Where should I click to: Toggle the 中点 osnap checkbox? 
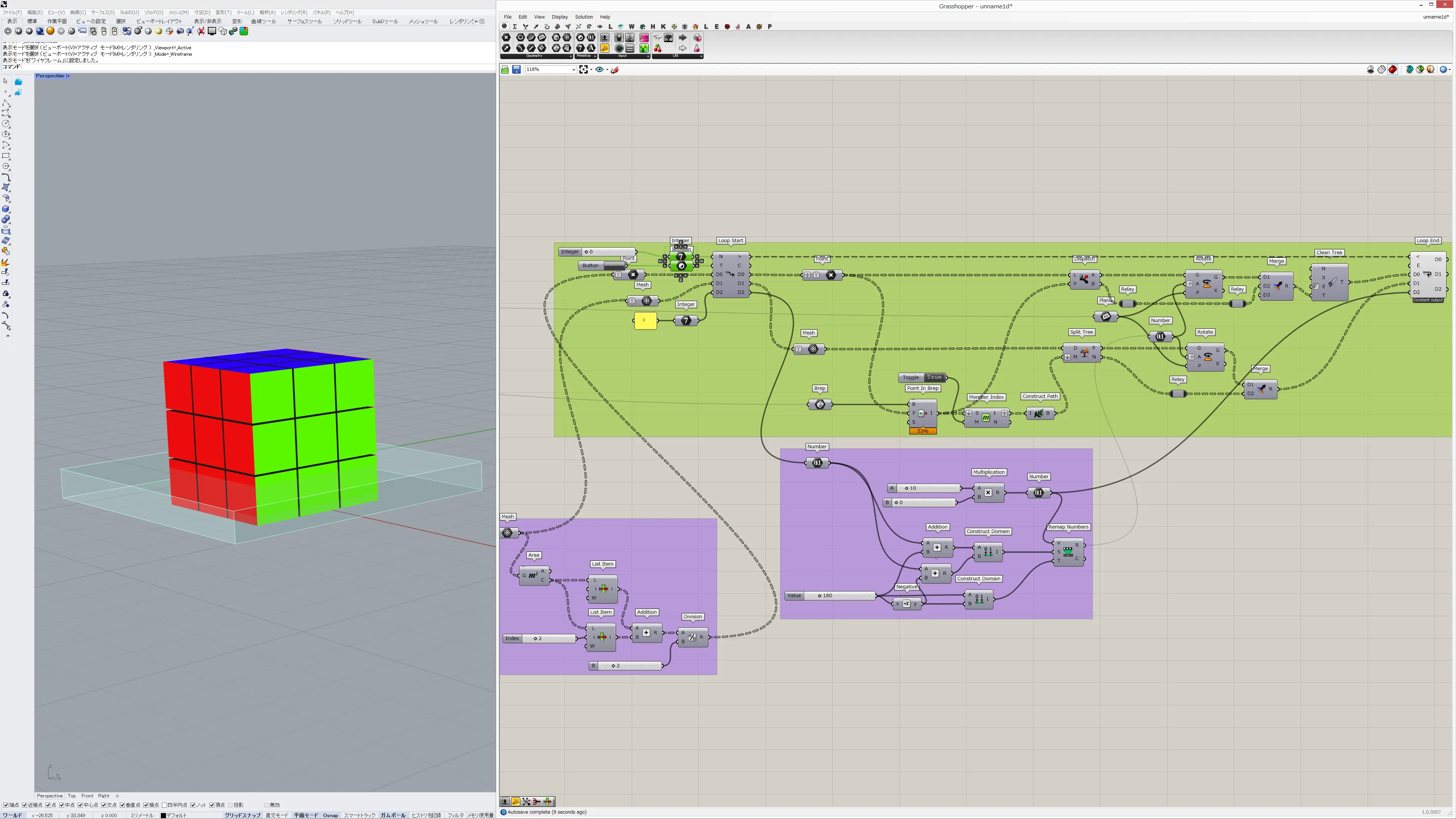(x=61, y=805)
